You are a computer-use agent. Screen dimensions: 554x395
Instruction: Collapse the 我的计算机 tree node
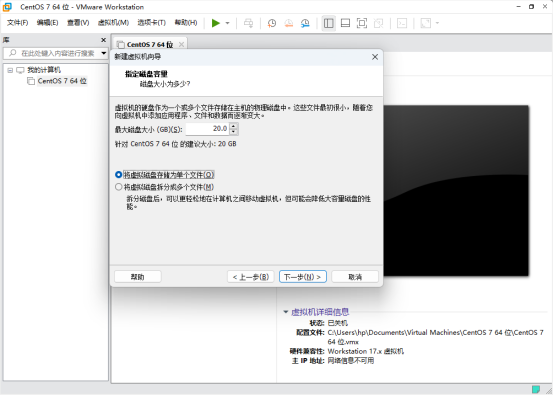click(x=10, y=70)
